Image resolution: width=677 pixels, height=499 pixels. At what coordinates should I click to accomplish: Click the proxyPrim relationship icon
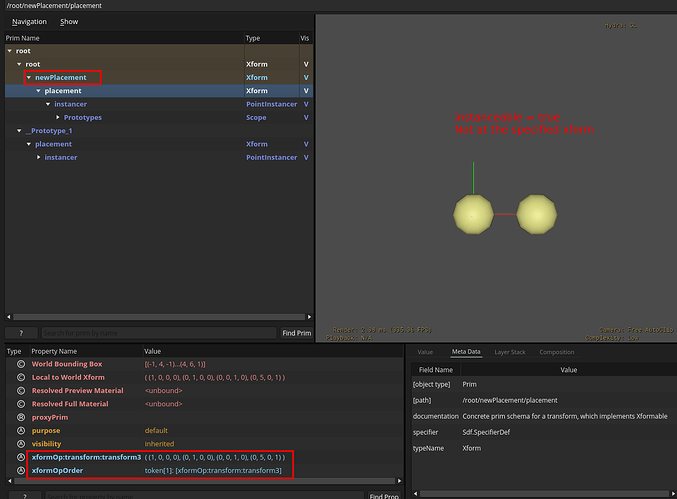[21, 417]
